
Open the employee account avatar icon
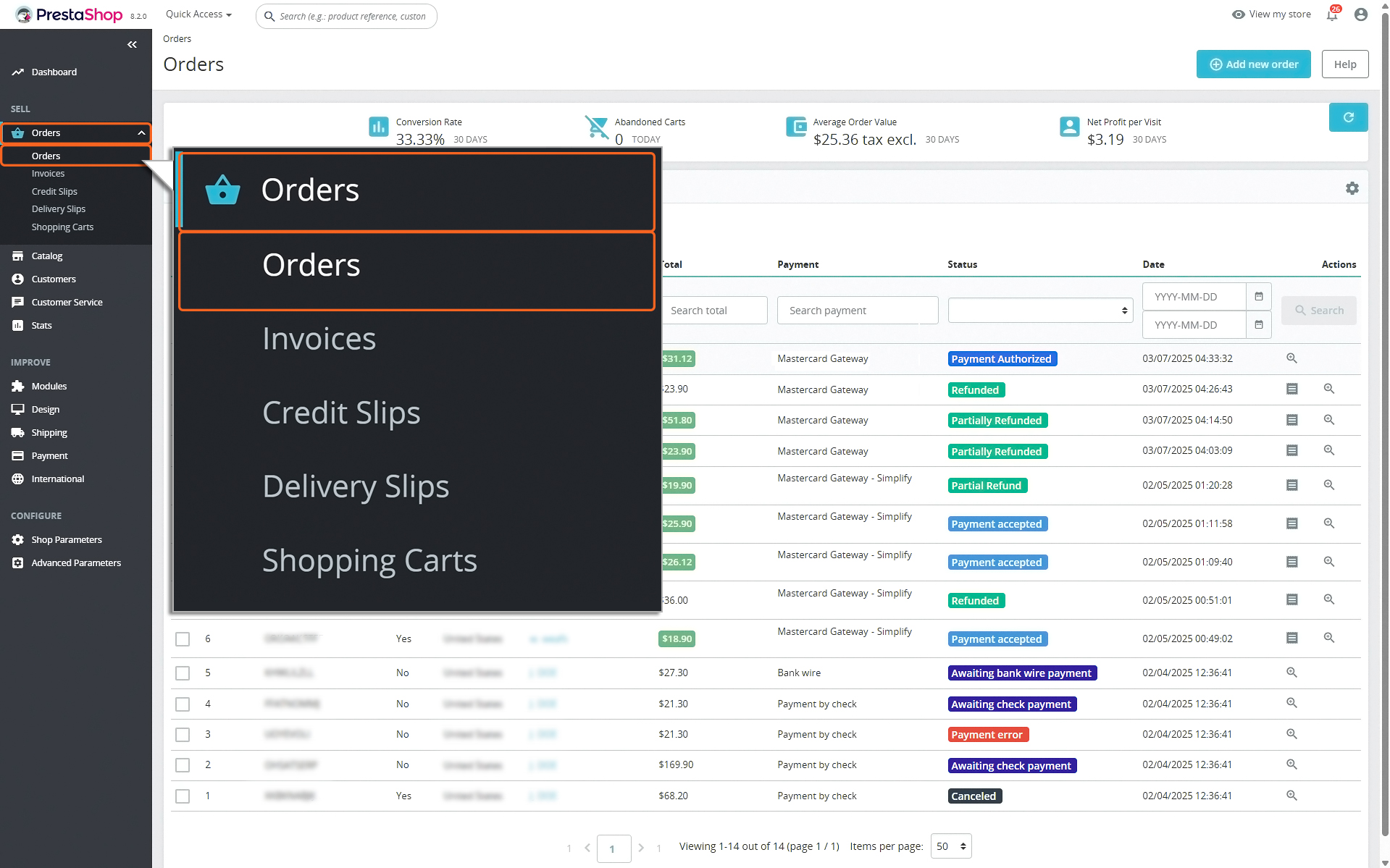coord(1361,14)
